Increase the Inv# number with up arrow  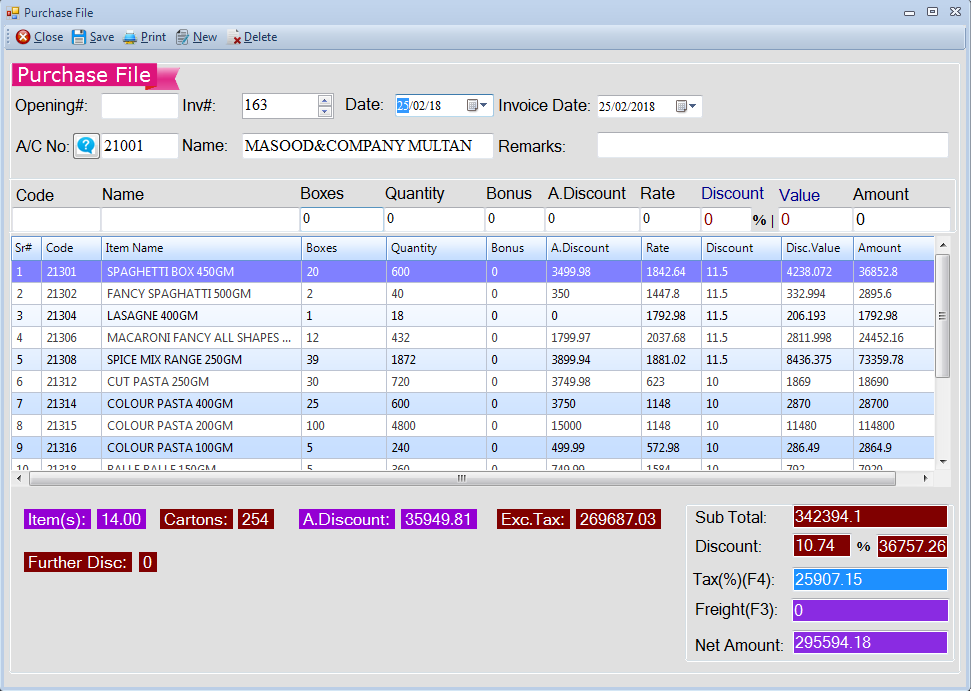coord(325,100)
